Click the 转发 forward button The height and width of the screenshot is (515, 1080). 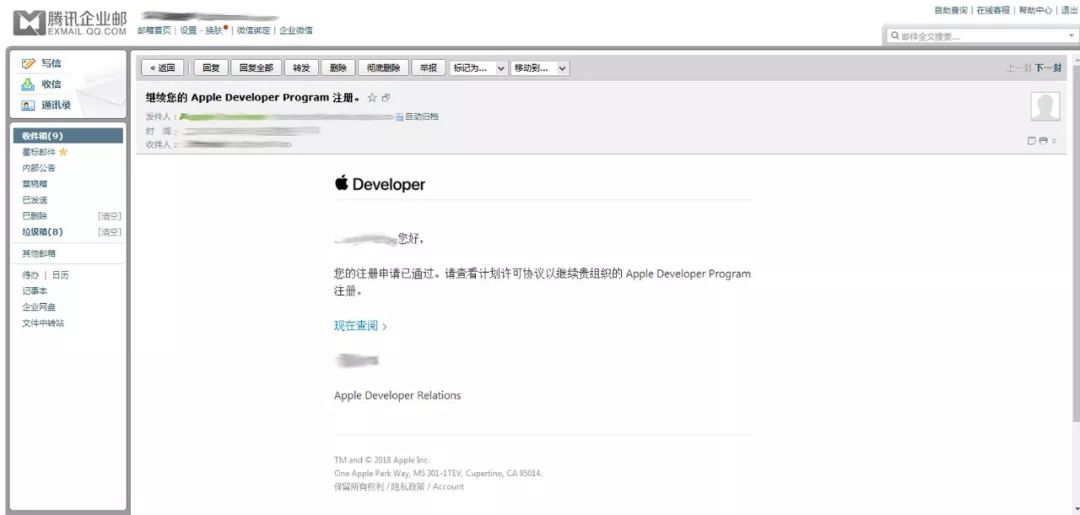pos(301,68)
